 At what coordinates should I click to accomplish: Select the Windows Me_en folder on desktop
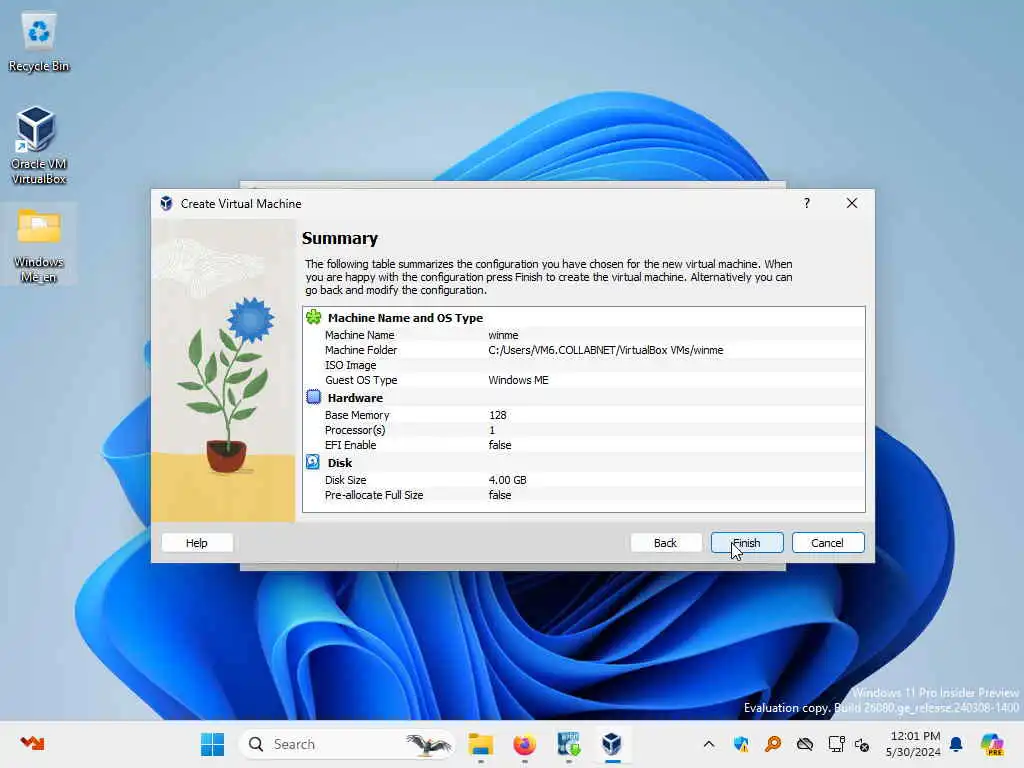pos(39,245)
